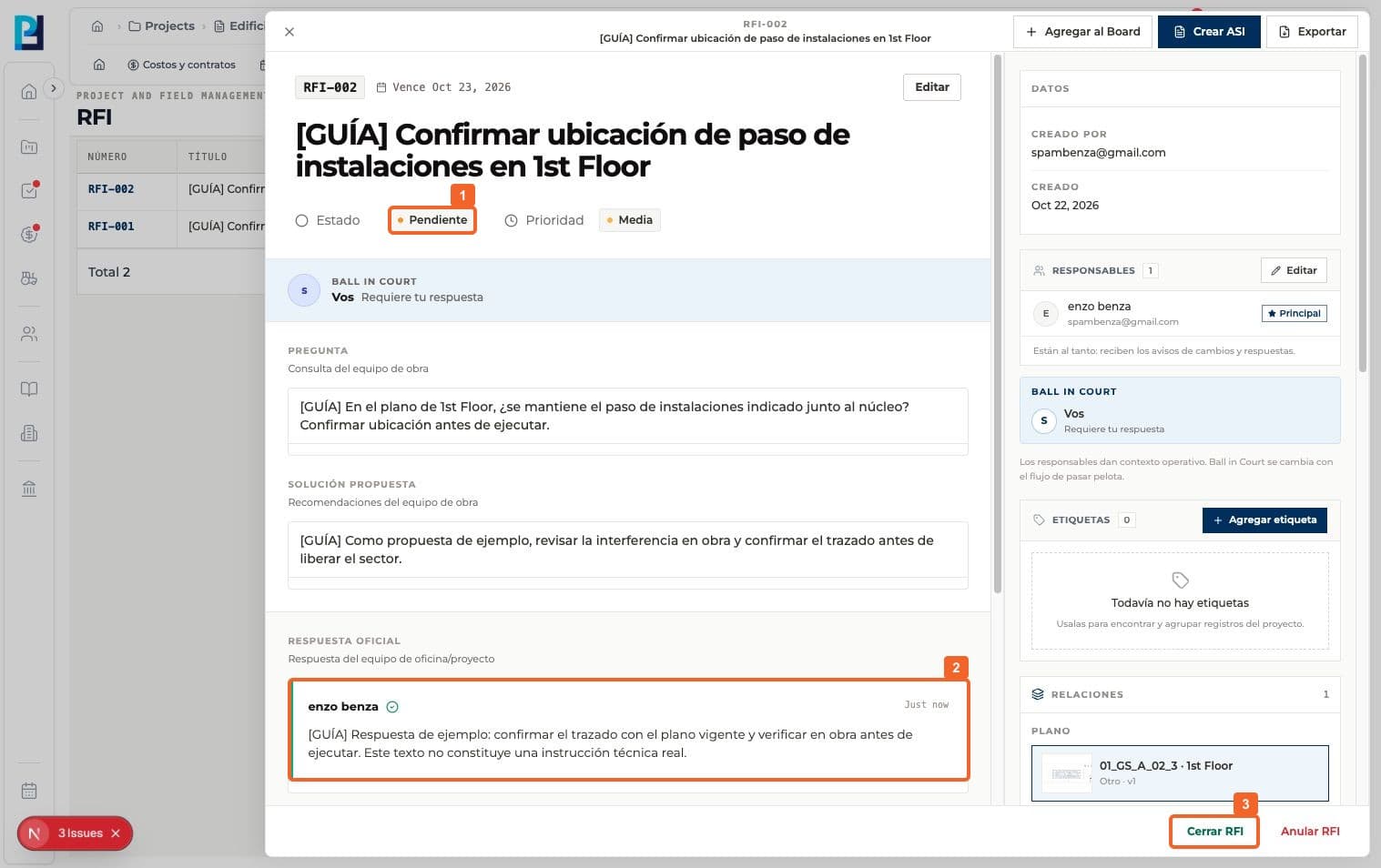1381x868 pixels.
Task: Click Agregar al Board button
Action: 1082,32
